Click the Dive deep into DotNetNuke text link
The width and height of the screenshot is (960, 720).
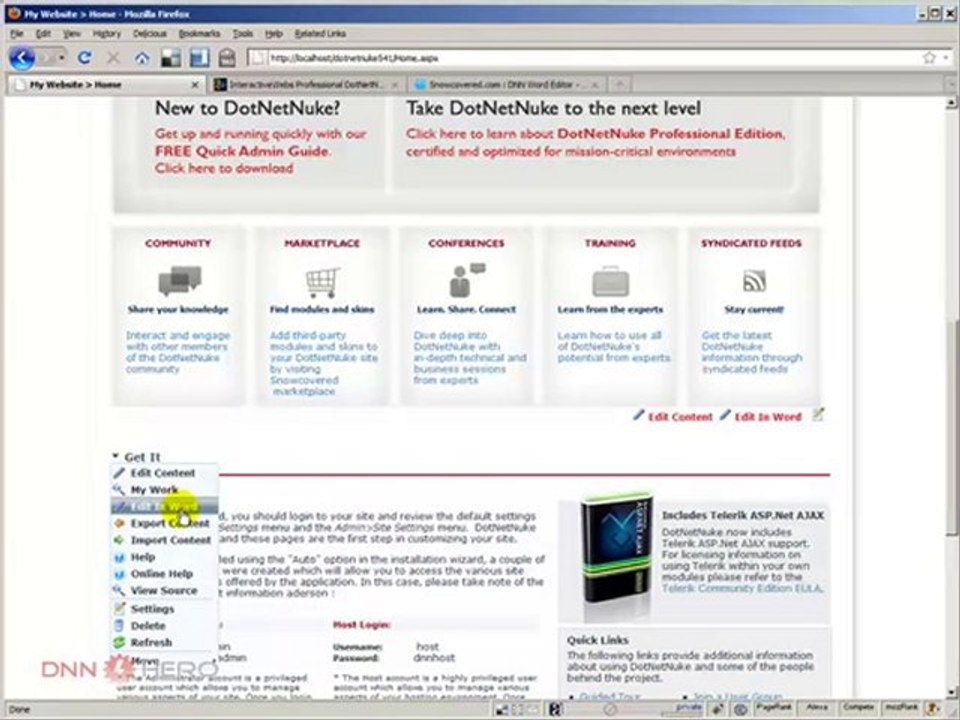pyautogui.click(x=469, y=358)
